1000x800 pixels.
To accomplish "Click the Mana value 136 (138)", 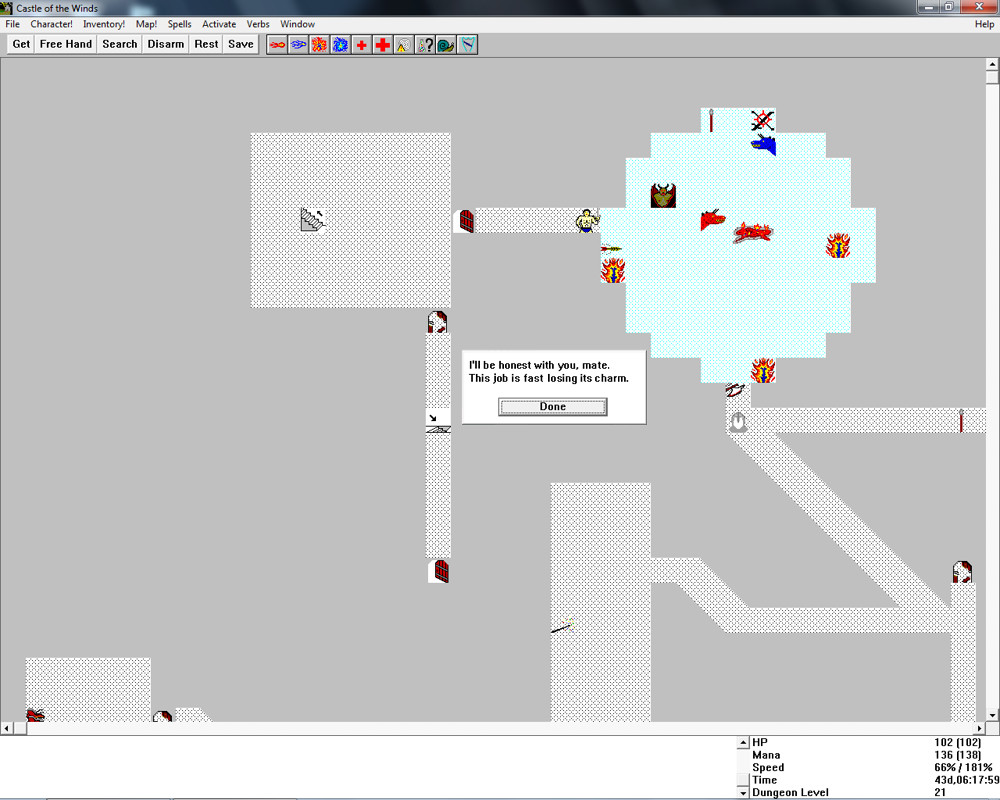I will 957,755.
